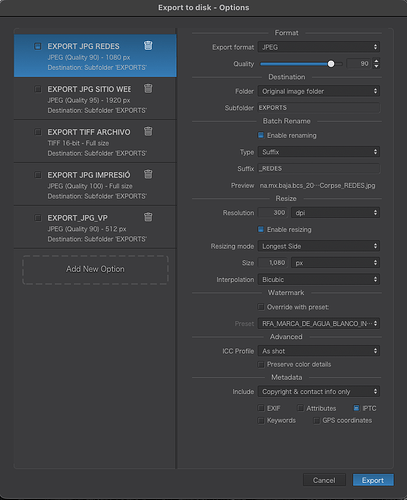The width and height of the screenshot is (407, 500).
Task: Click the Export button
Action: (x=373, y=480)
